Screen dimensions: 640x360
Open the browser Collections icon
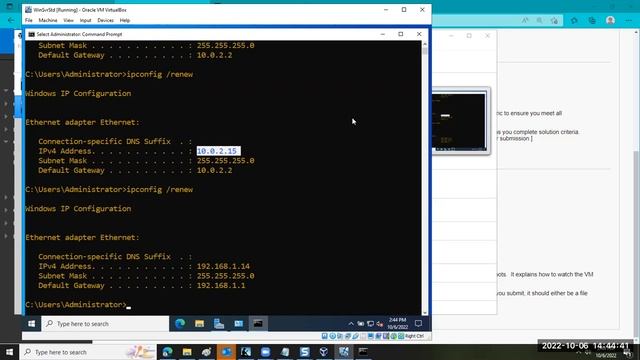(592, 20)
